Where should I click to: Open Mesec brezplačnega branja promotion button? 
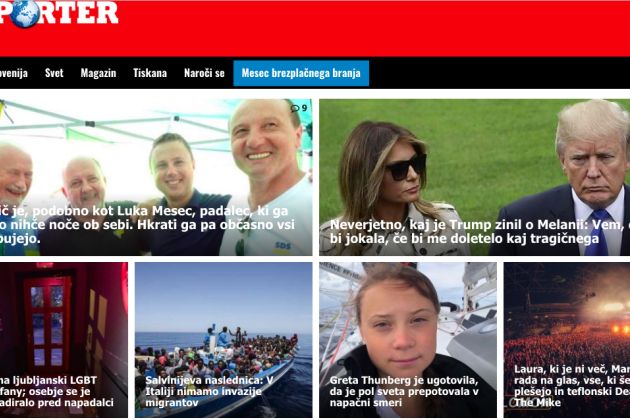pyautogui.click(x=301, y=73)
